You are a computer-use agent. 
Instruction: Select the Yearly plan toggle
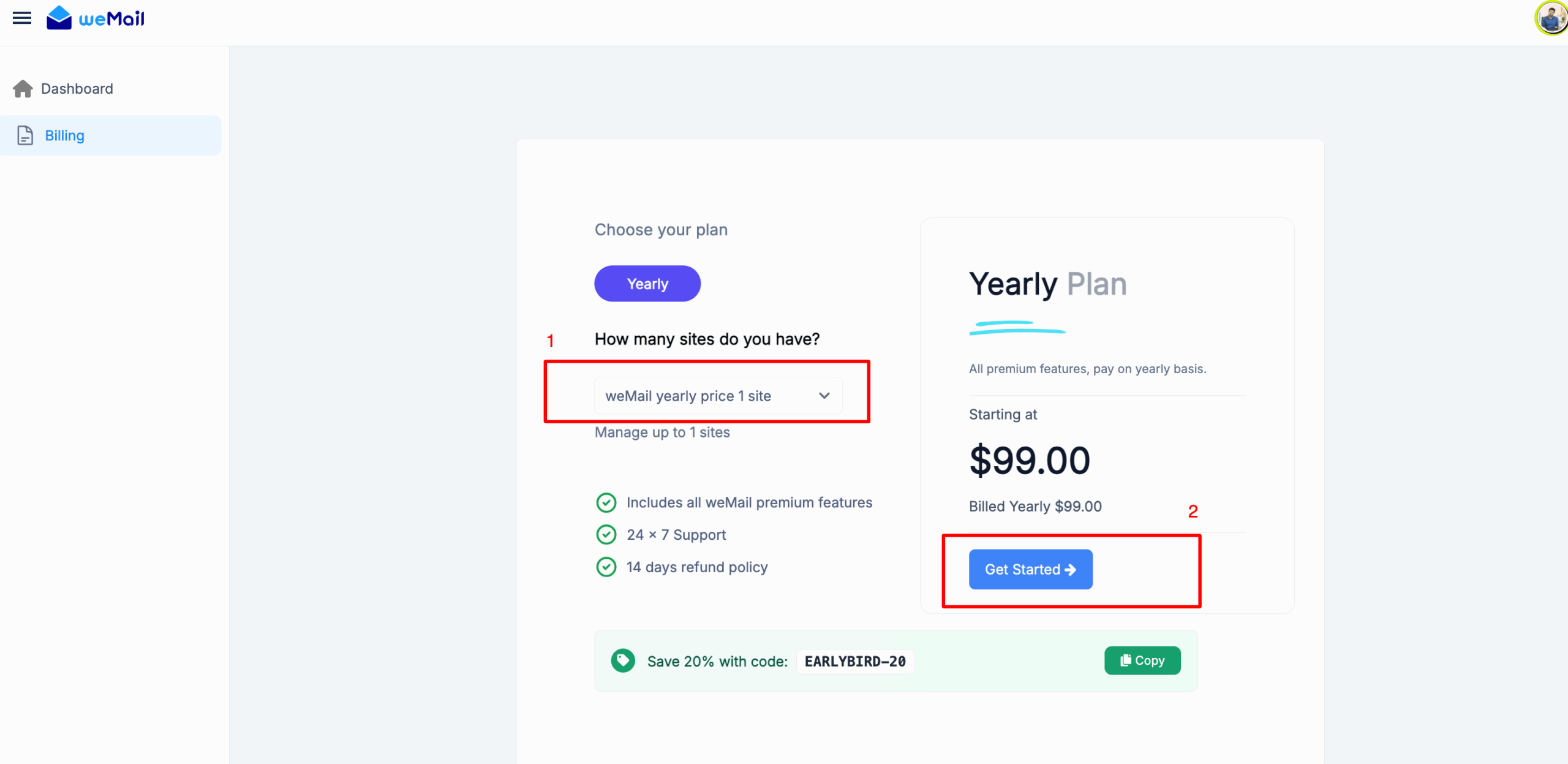click(x=647, y=284)
